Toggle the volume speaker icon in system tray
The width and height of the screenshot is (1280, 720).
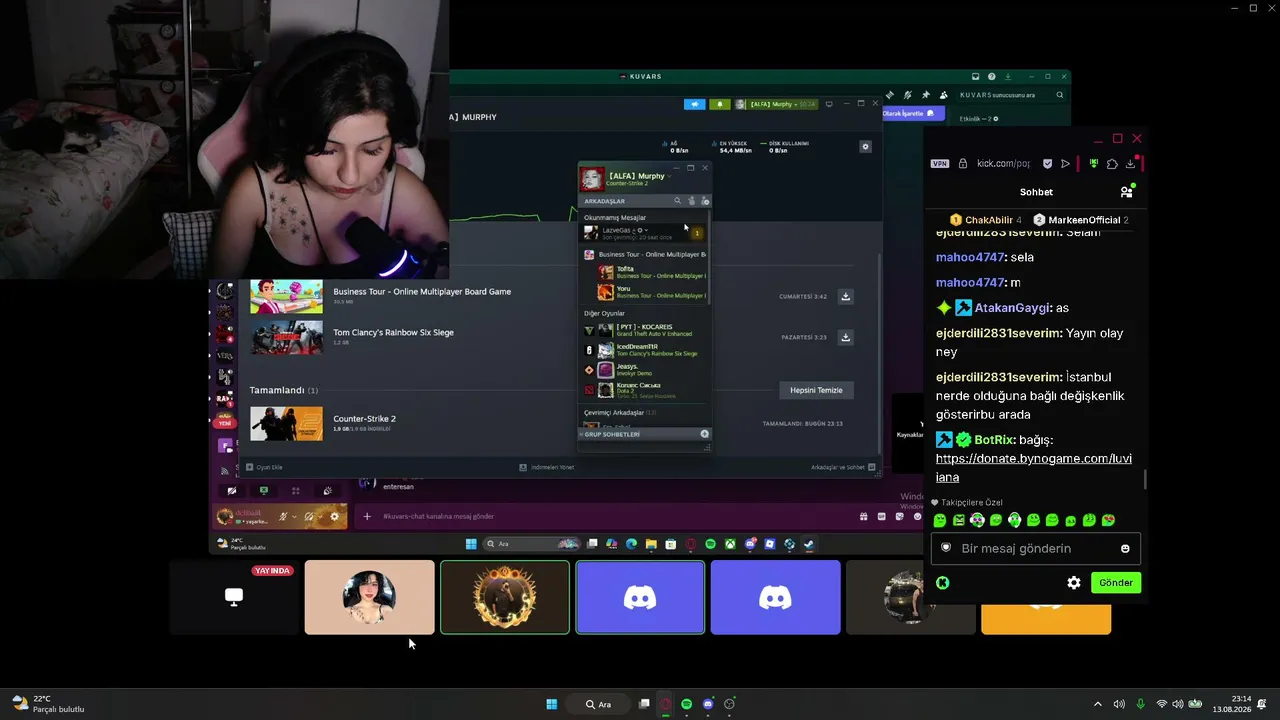pos(1177,704)
